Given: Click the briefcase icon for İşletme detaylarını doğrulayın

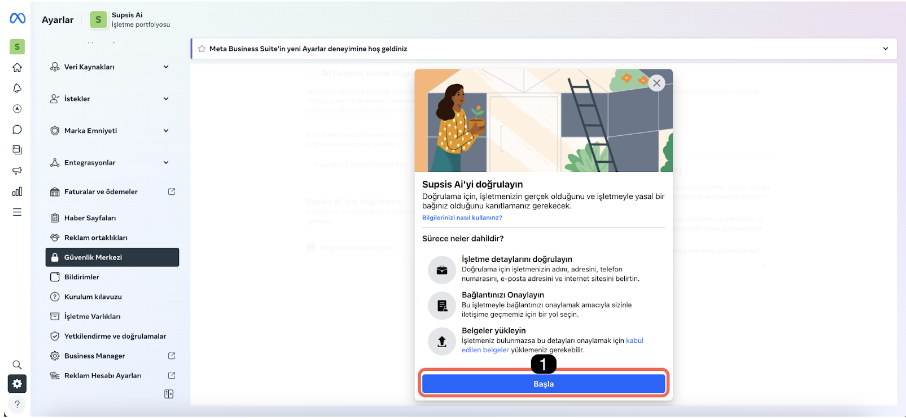Looking at the screenshot, I should click(x=441, y=270).
